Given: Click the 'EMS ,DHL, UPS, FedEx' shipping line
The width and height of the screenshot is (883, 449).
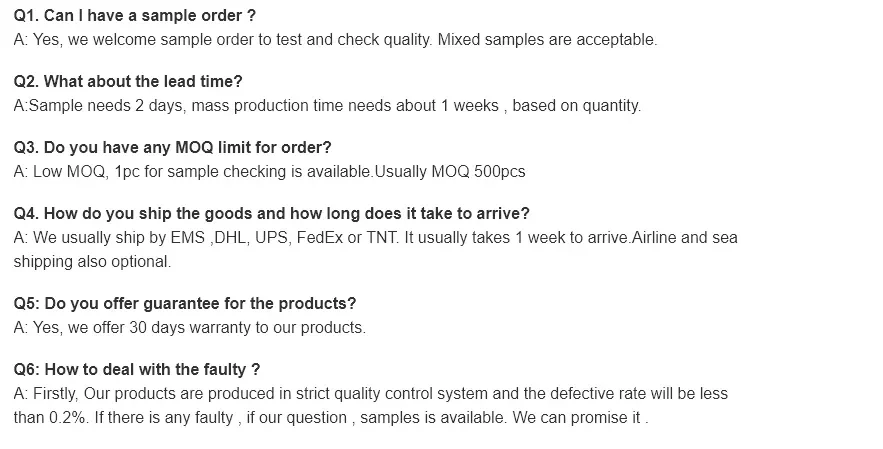Looking at the screenshot, I should click(376, 237).
